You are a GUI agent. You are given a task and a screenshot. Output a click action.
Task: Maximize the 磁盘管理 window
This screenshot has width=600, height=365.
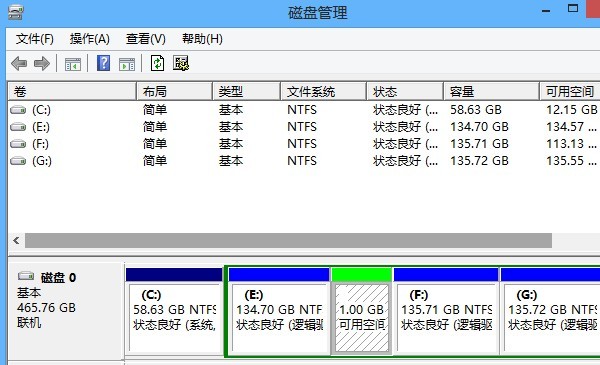pos(573,9)
